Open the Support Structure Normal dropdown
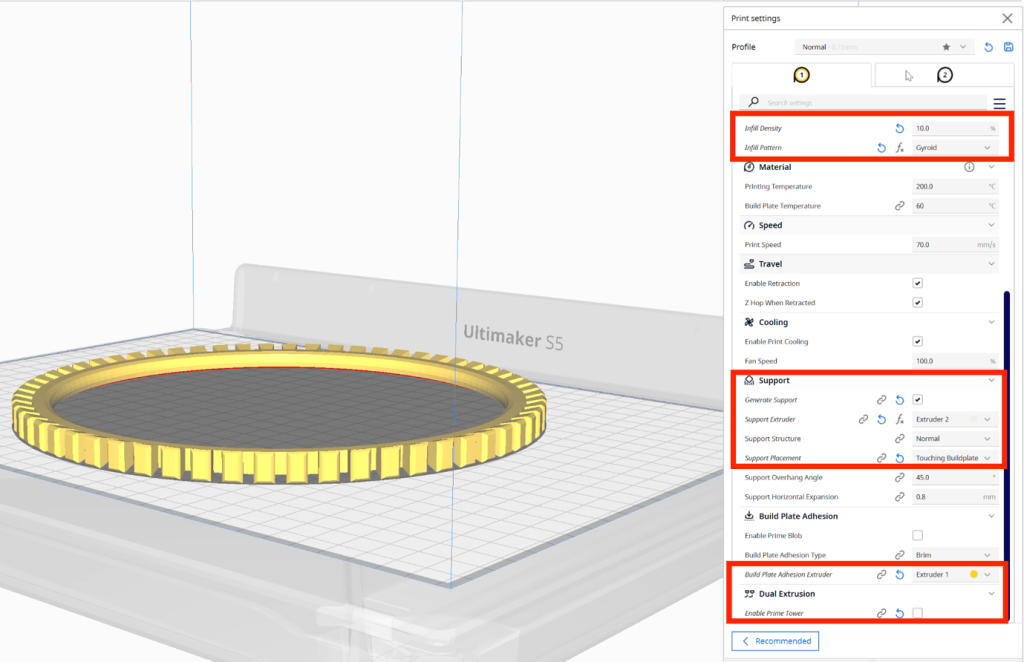The image size is (1024, 662). point(955,439)
